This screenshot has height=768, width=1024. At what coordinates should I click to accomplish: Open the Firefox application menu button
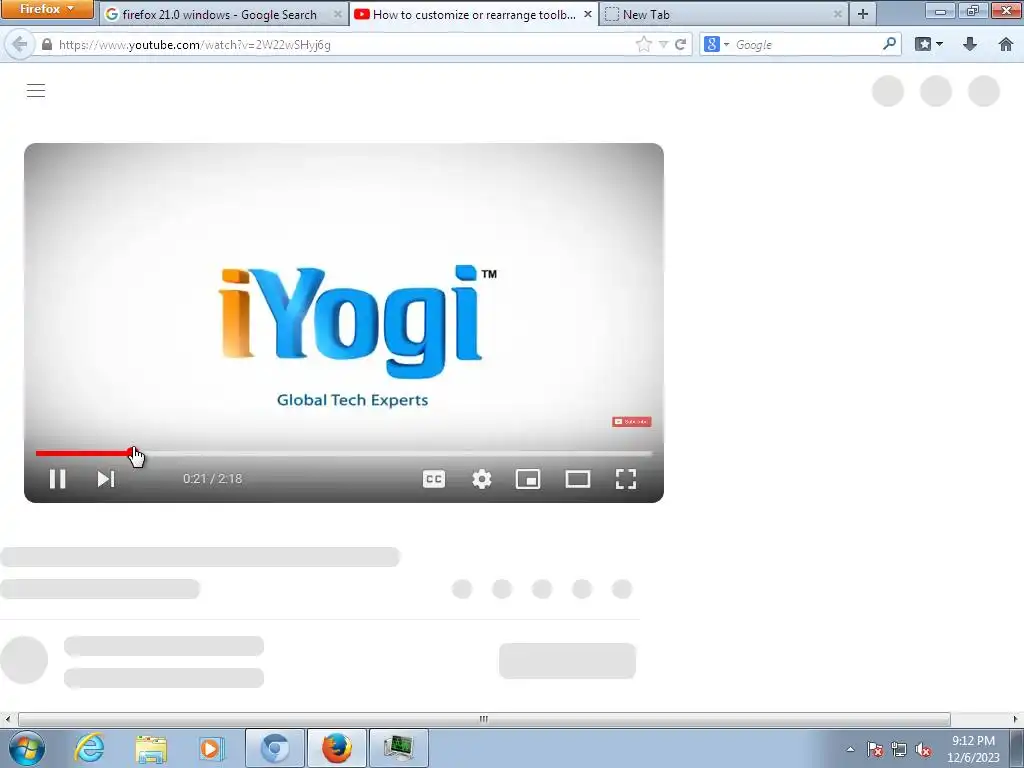(x=47, y=9)
